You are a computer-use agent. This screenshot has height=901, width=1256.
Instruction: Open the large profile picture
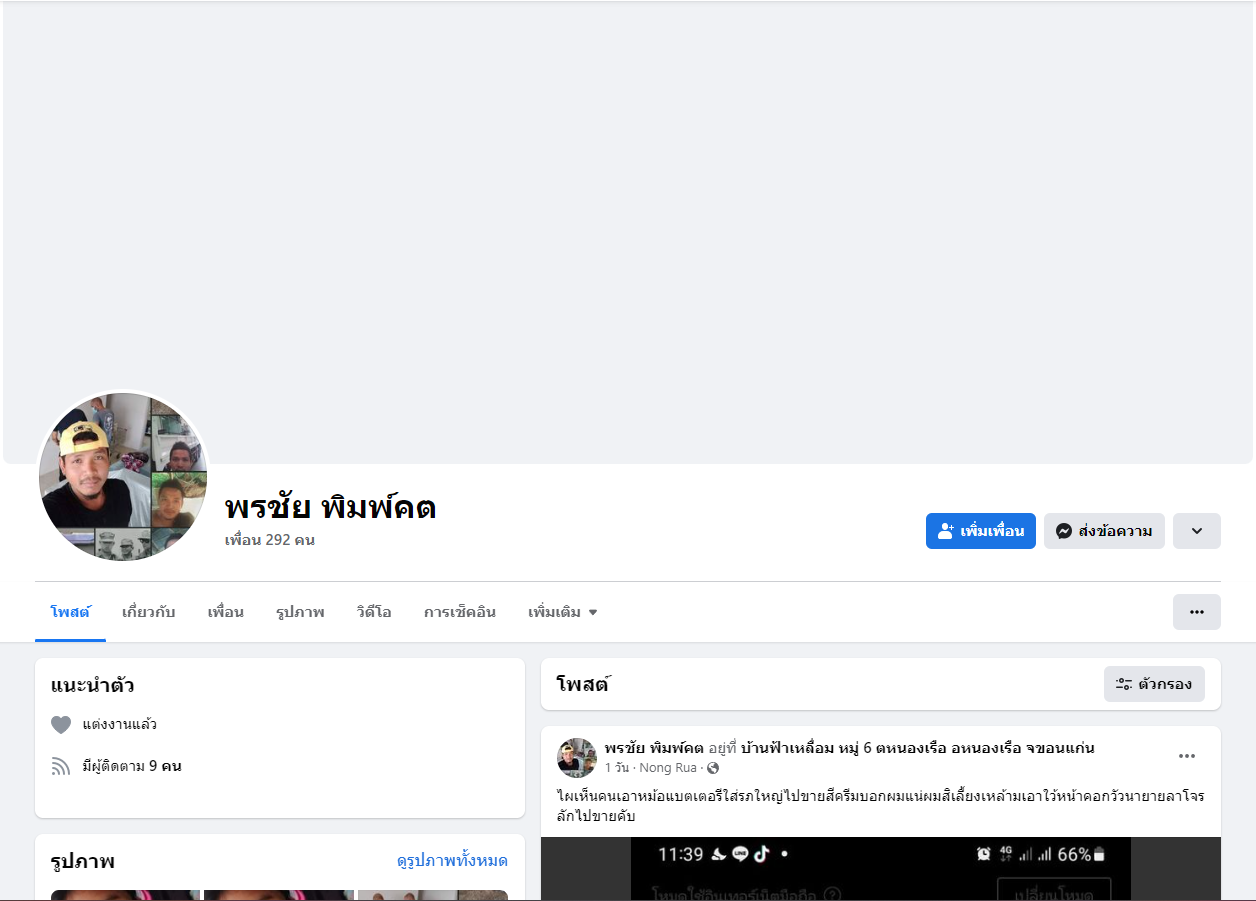tap(123, 476)
